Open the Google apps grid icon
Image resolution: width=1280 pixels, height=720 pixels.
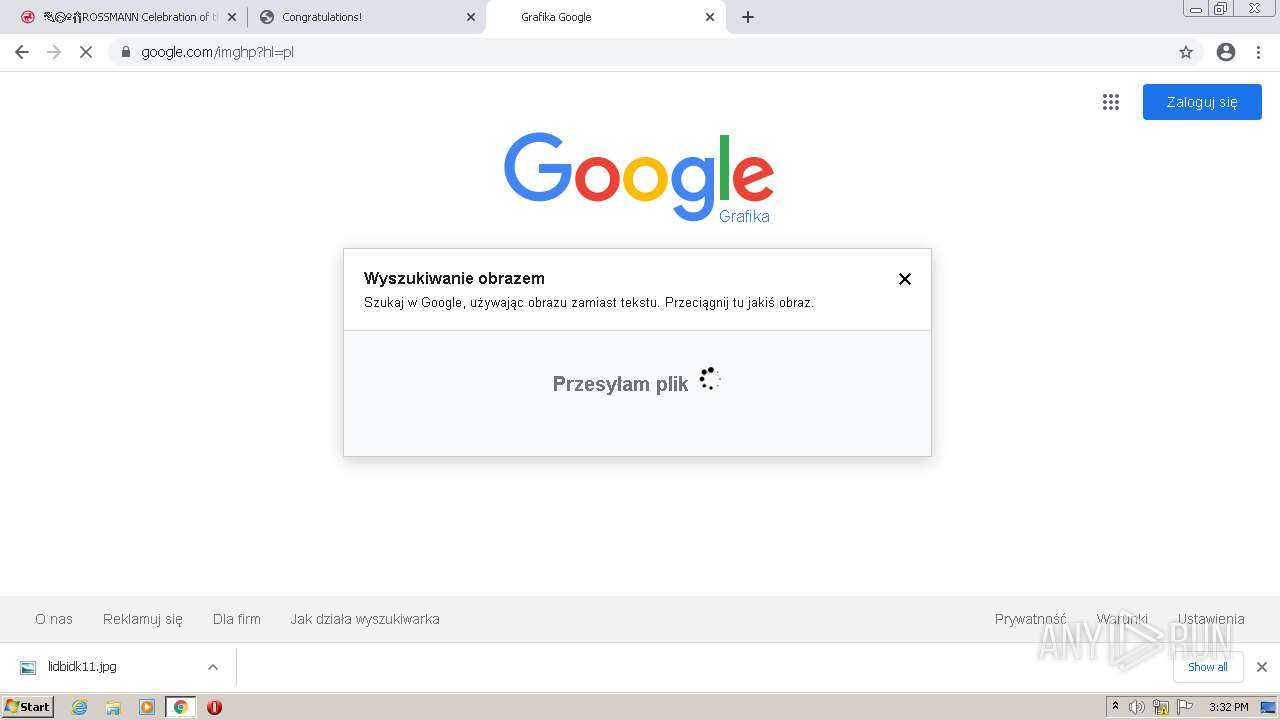(x=1111, y=102)
